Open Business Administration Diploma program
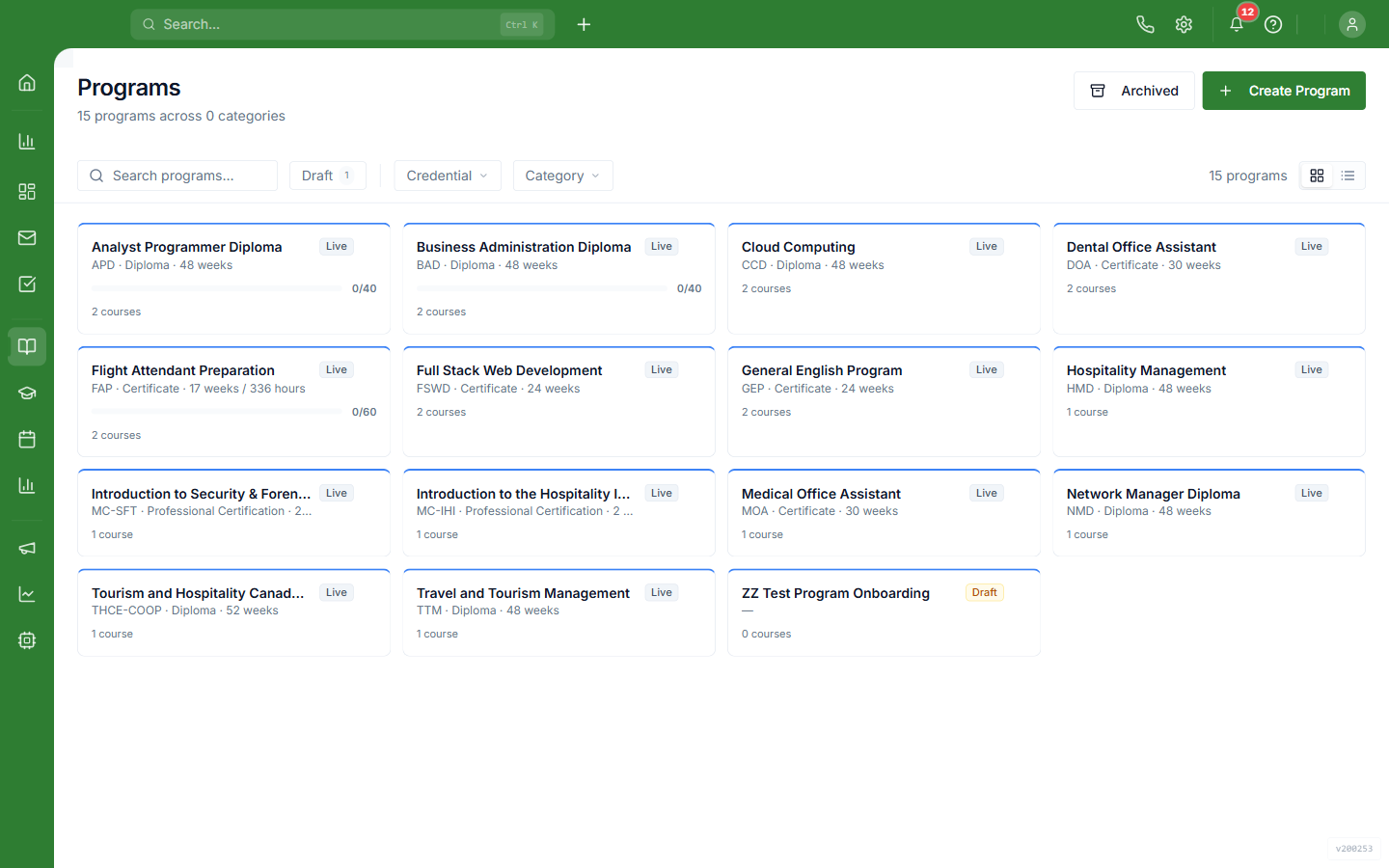The width and height of the screenshot is (1389, 868). click(558, 279)
